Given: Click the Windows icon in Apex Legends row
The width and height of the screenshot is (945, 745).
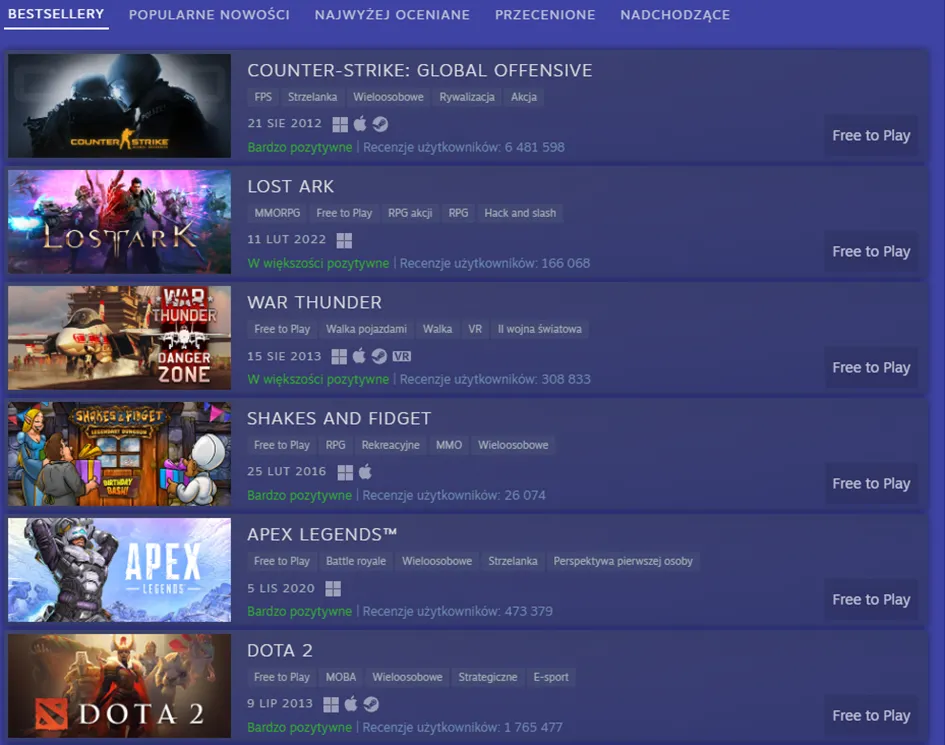Looking at the screenshot, I should click(x=333, y=589).
